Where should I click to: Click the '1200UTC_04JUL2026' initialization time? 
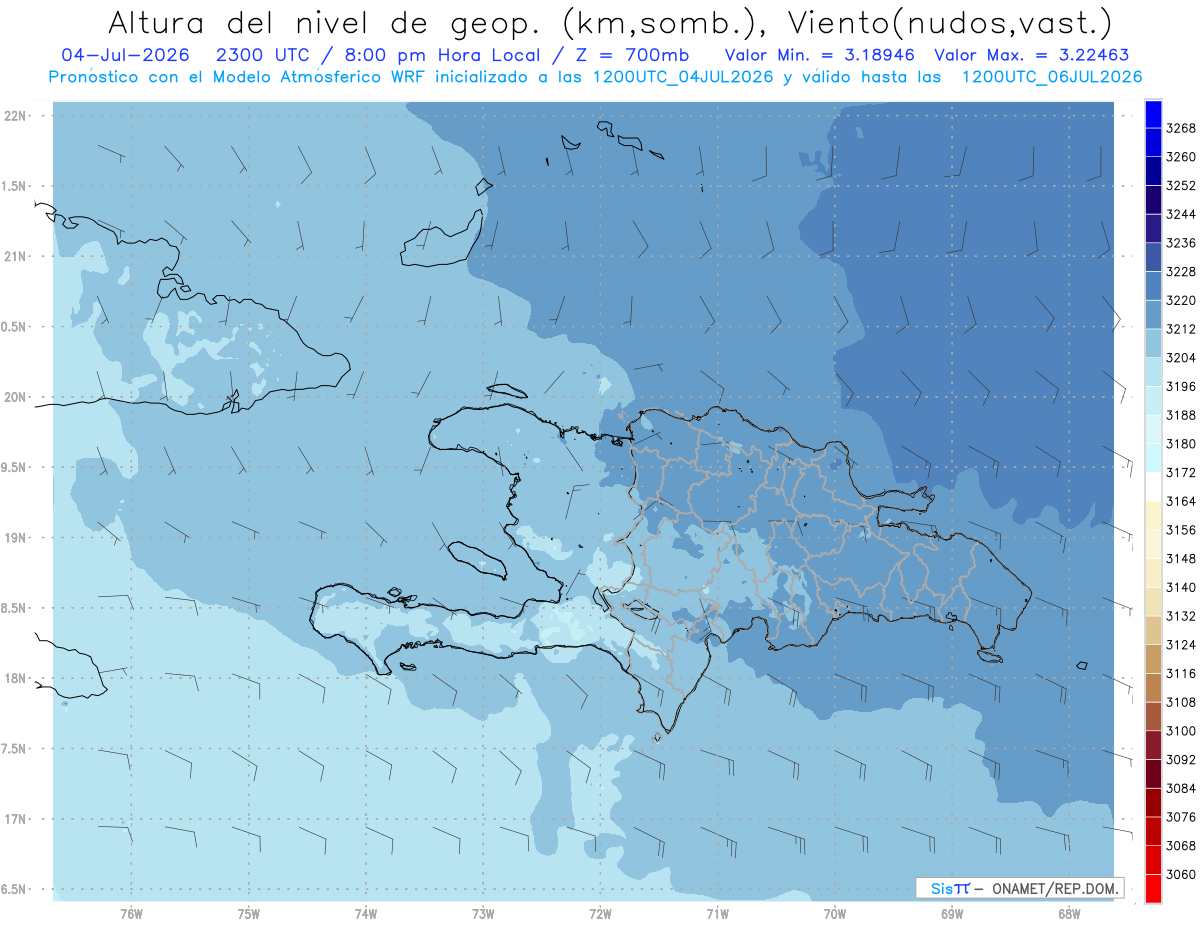pyautogui.click(x=683, y=77)
